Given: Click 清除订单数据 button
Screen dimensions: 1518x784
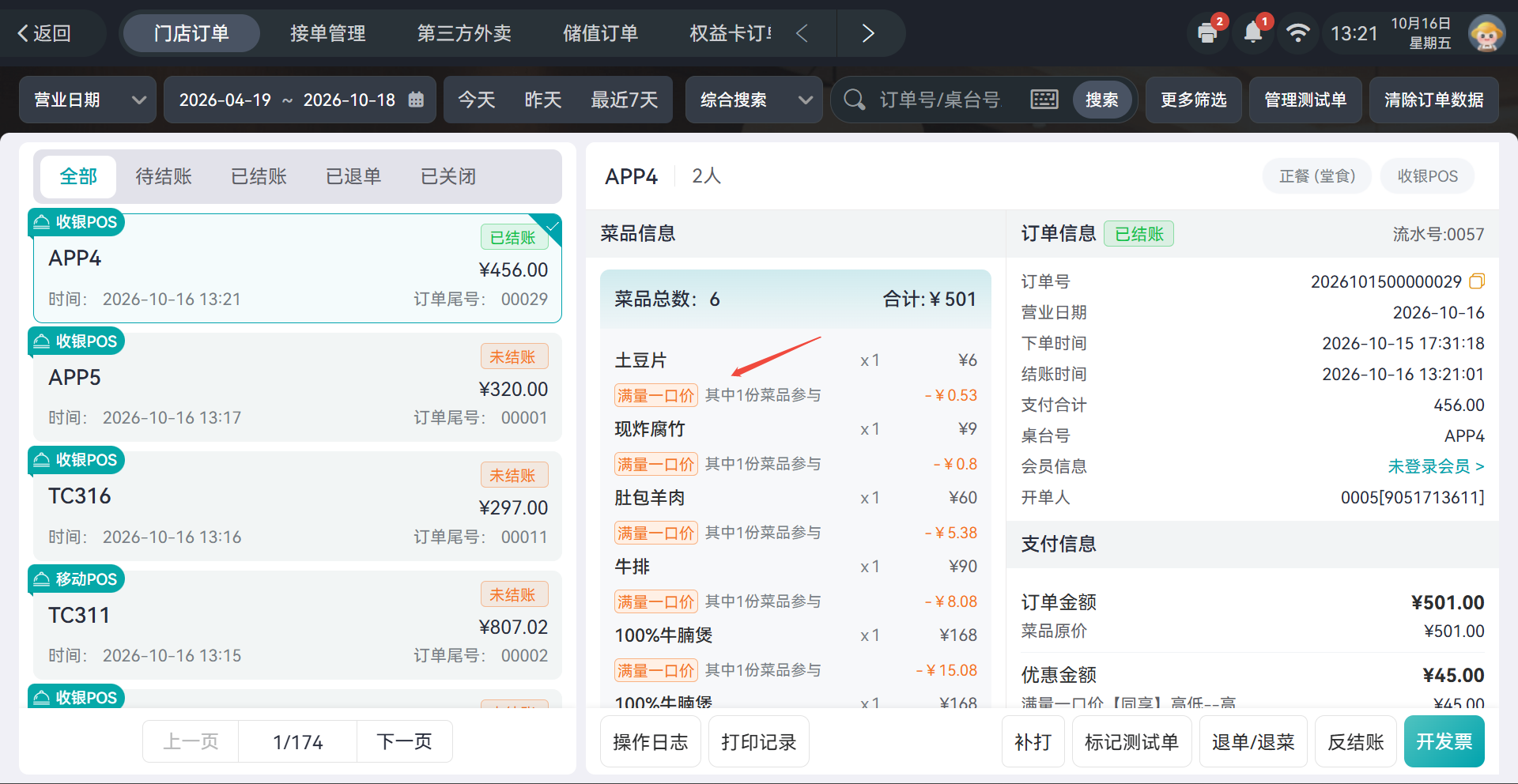Looking at the screenshot, I should click(x=1434, y=100).
